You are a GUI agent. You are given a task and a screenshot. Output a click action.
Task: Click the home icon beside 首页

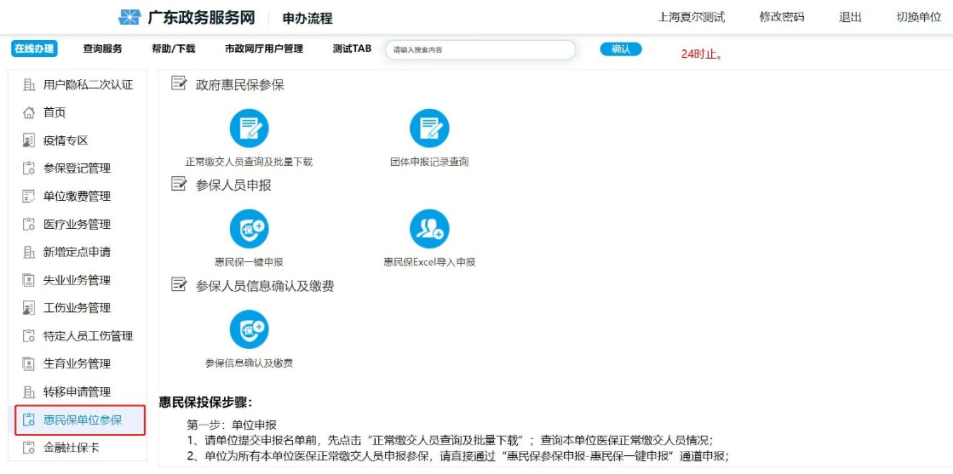(29, 113)
